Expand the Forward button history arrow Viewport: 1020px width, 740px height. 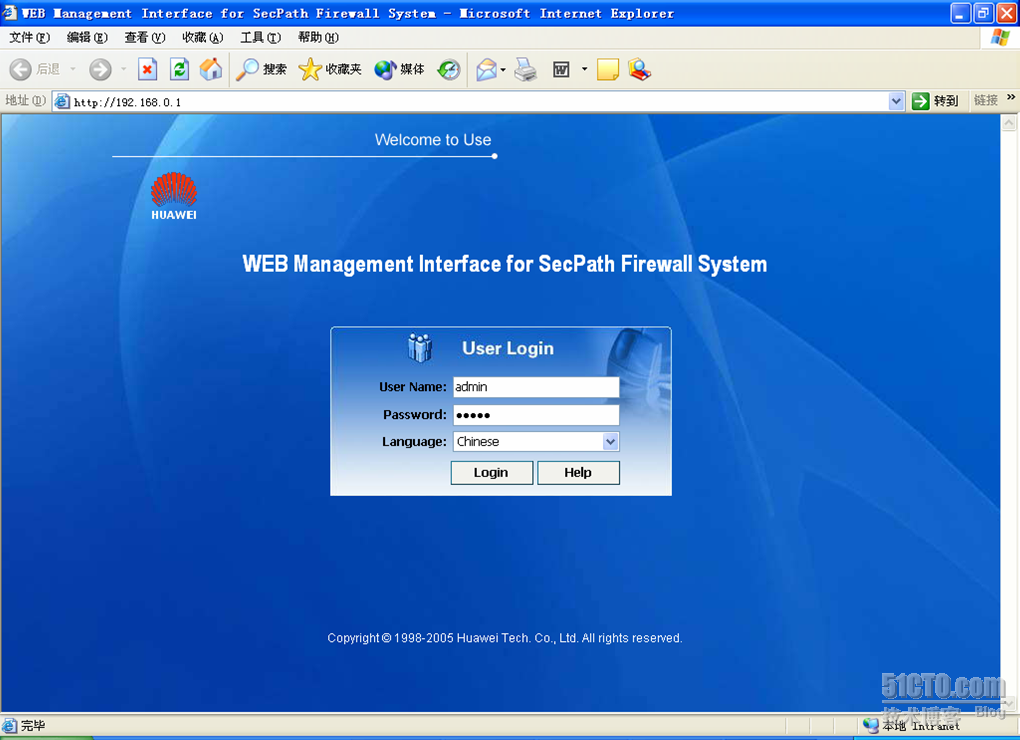point(123,69)
